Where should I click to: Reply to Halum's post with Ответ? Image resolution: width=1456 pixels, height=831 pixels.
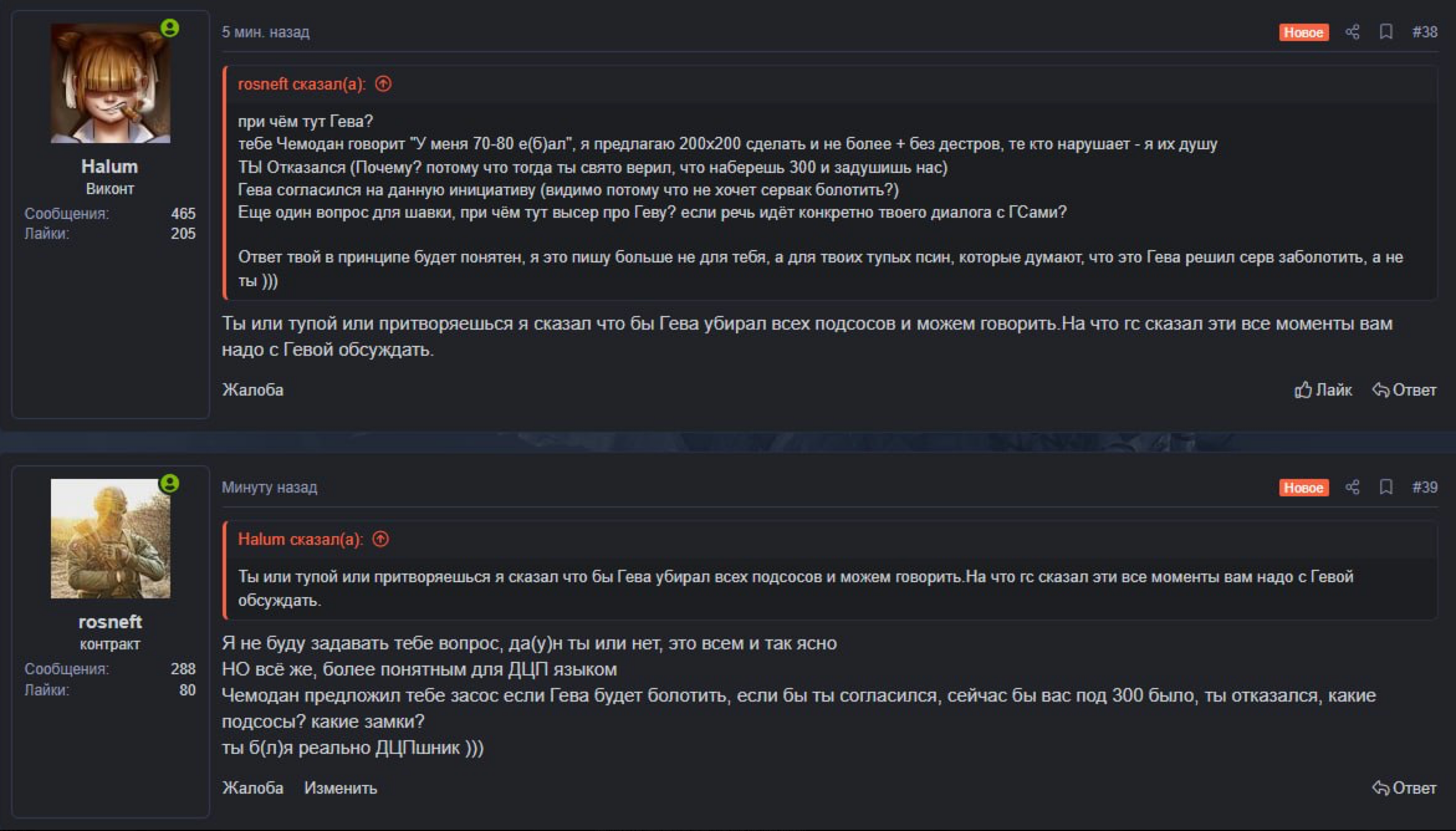click(1404, 390)
